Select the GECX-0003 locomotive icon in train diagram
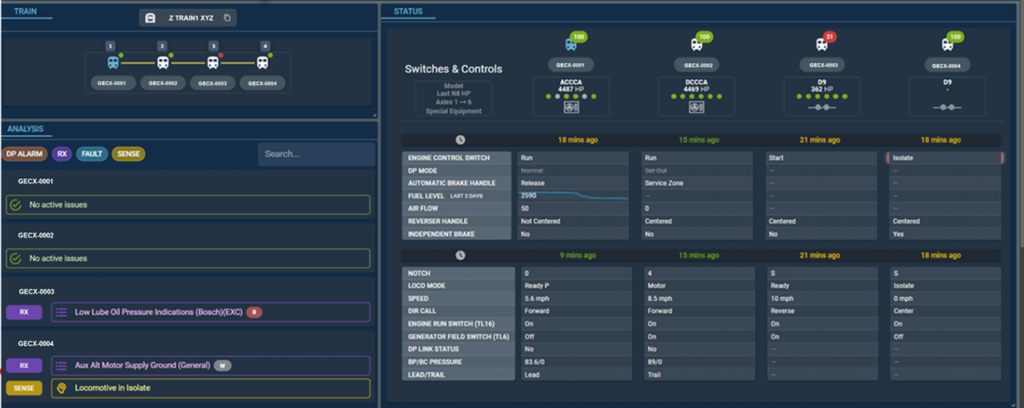 pos(213,62)
